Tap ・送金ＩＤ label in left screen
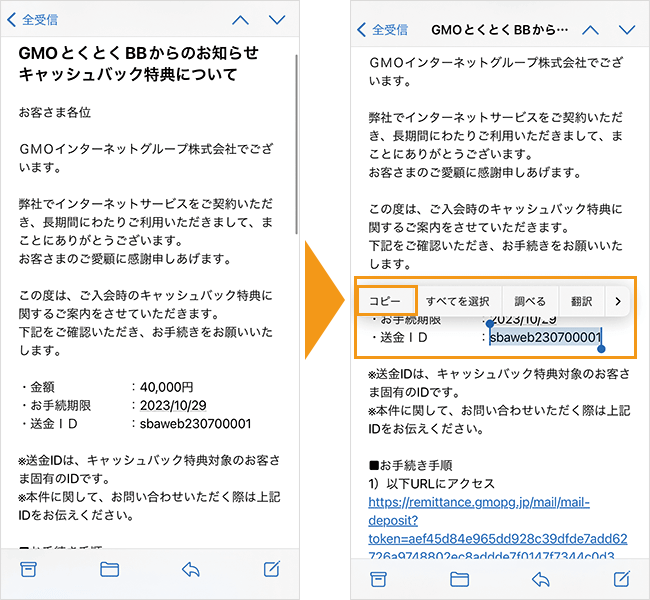 (x=49, y=424)
